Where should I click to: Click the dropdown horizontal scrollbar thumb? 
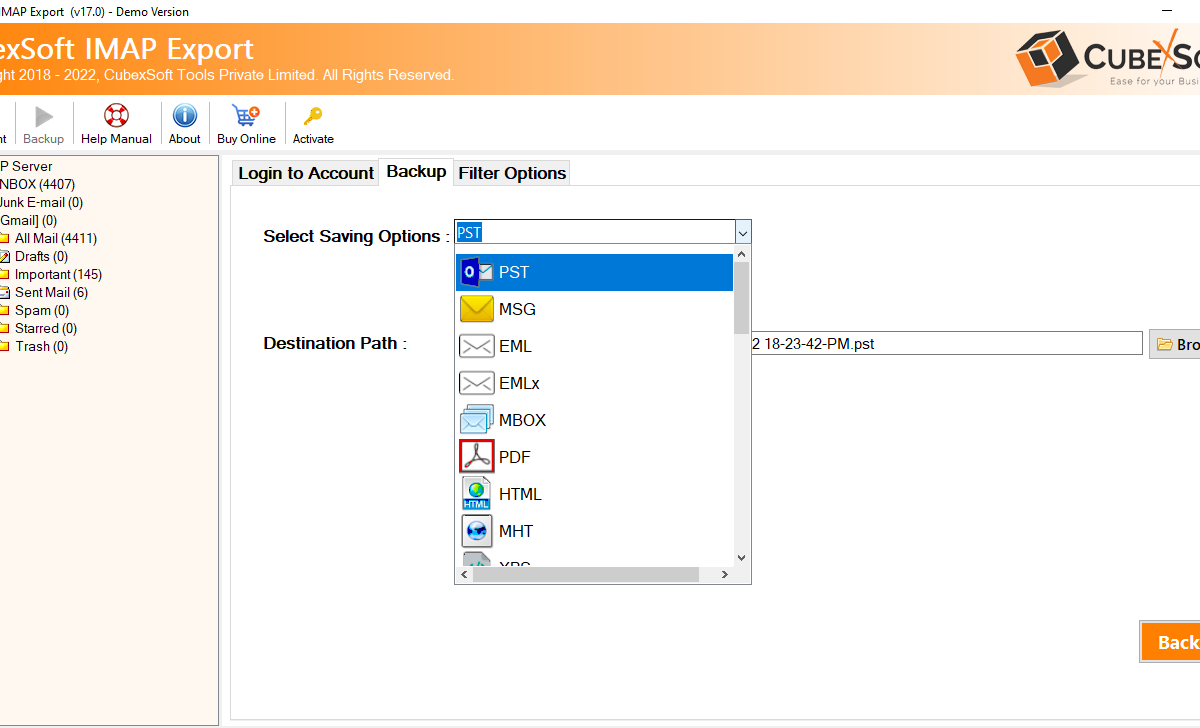585,575
